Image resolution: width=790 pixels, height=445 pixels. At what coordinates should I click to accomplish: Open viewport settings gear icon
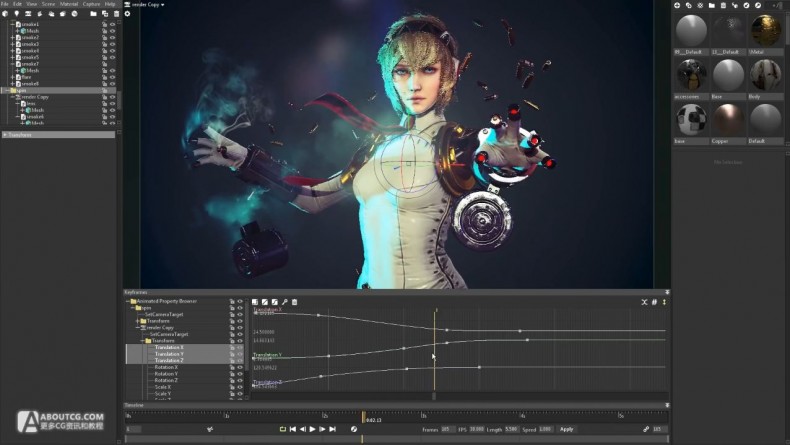(x=127, y=14)
